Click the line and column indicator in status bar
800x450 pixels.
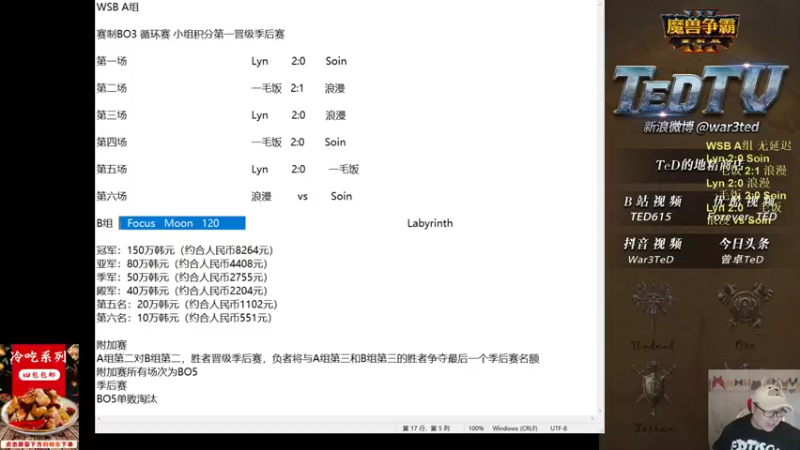(x=426, y=428)
